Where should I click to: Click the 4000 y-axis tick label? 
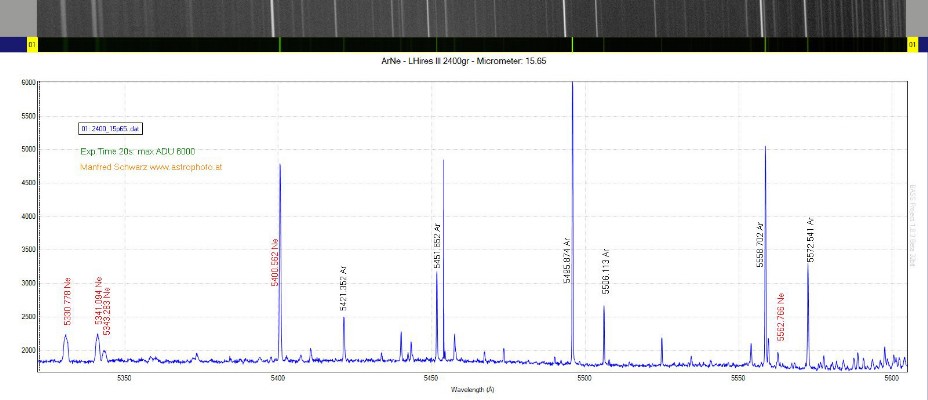click(x=27, y=217)
